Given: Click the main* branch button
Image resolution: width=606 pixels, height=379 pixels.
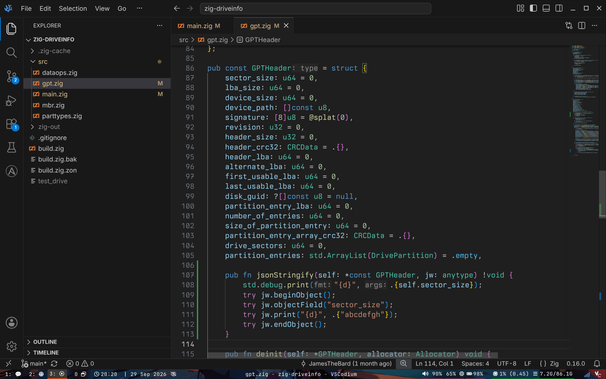Looking at the screenshot, I should click(34, 364).
